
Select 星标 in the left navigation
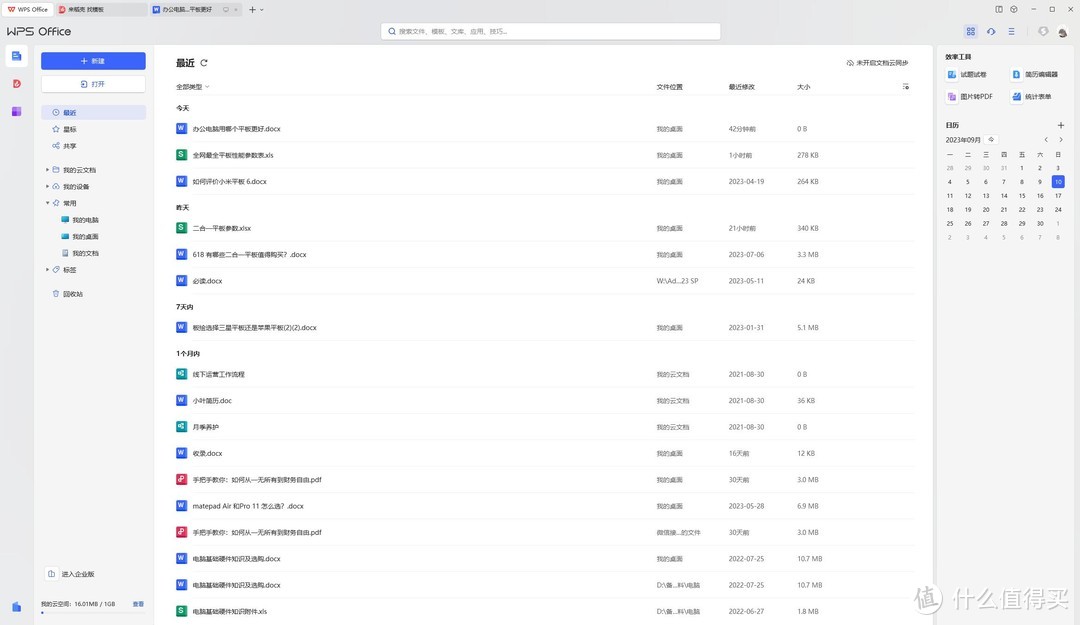coord(69,129)
